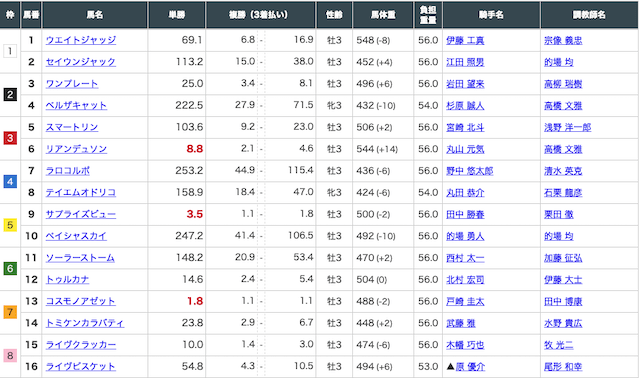Click body weight 544 (+14)
The height and width of the screenshot is (378, 640).
tap(377, 149)
